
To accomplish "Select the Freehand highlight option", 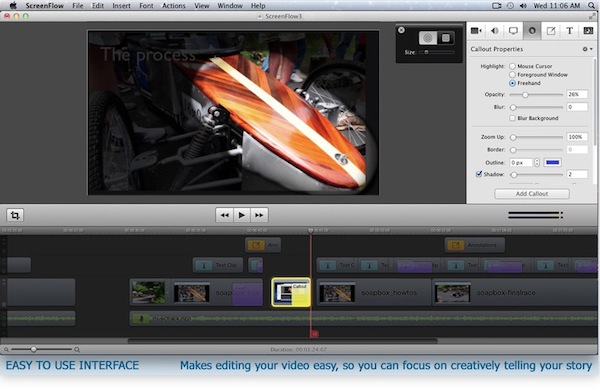I will [x=512, y=83].
